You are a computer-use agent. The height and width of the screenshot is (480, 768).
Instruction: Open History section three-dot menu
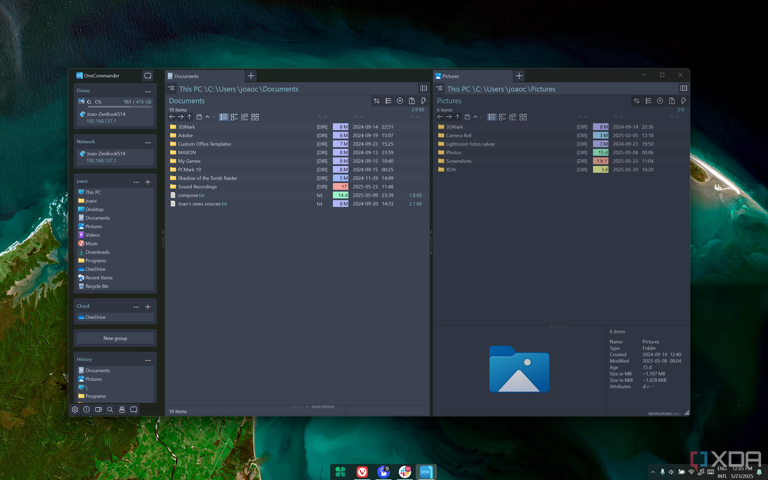tap(148, 360)
